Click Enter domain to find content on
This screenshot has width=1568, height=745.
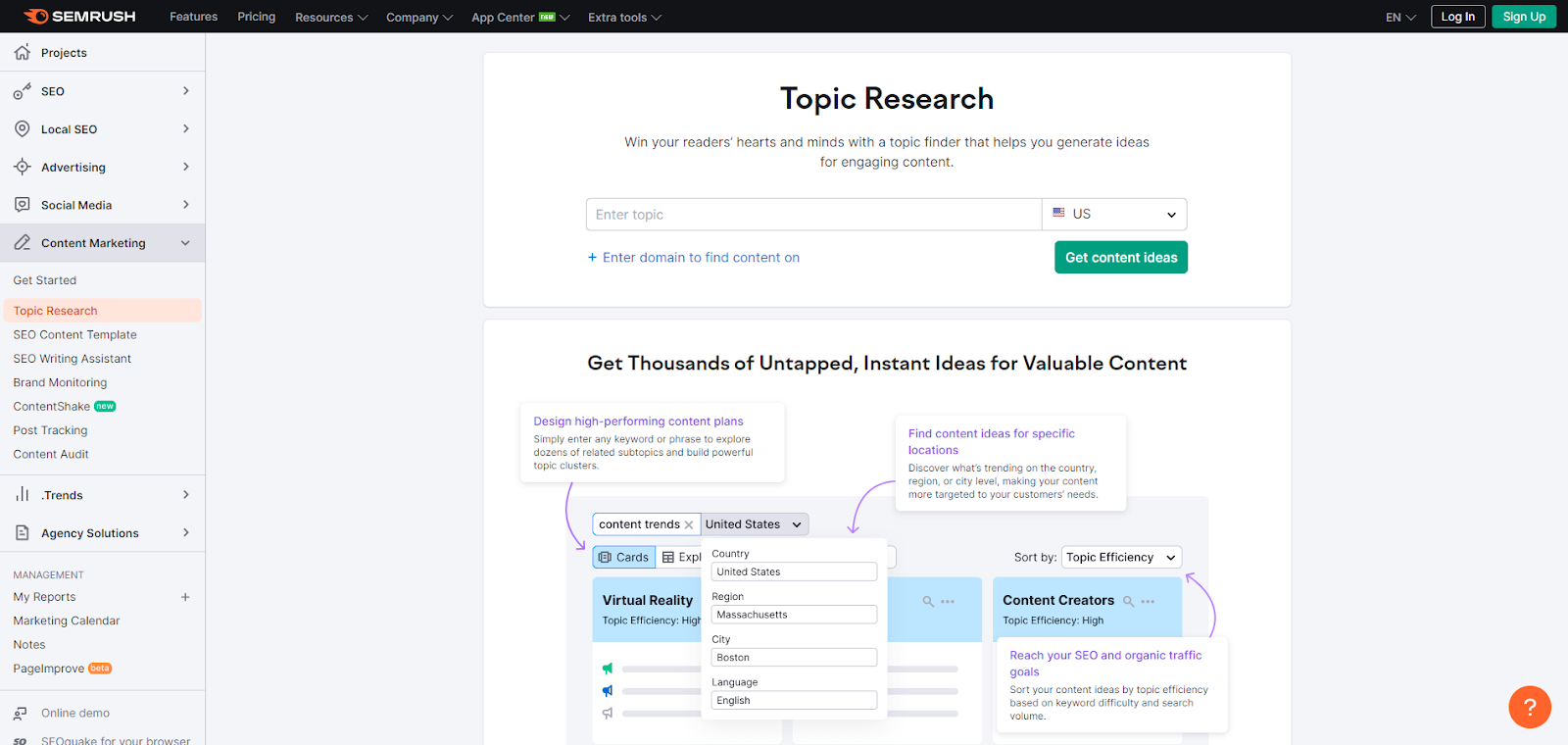pos(694,258)
